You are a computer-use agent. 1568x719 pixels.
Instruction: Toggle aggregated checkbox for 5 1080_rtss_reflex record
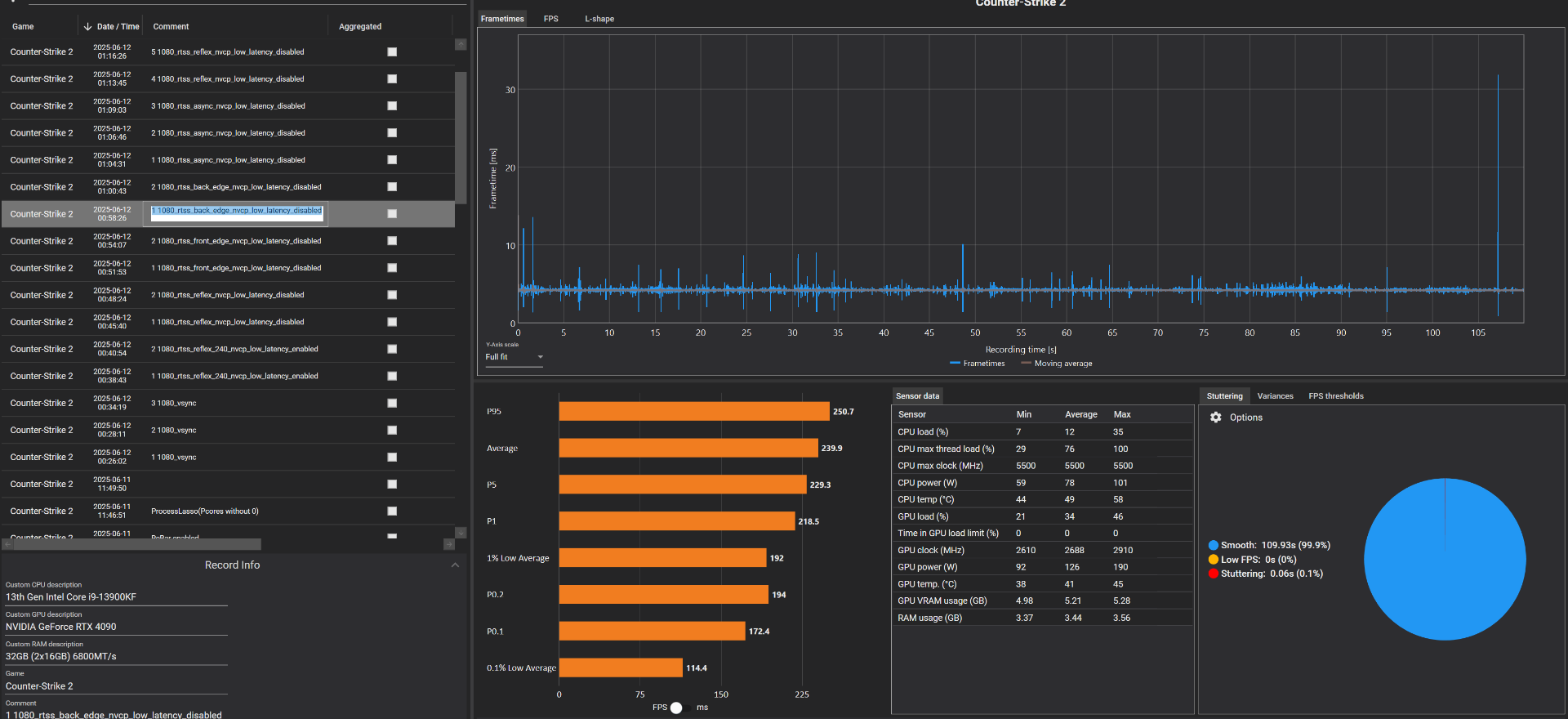coord(392,52)
